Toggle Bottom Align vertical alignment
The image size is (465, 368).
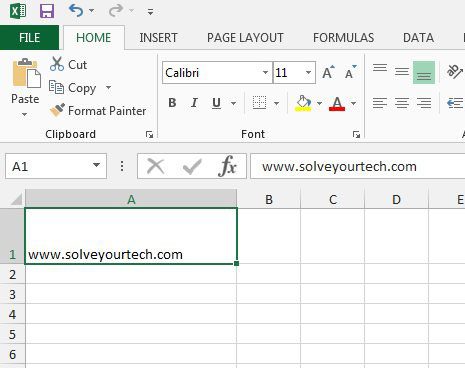point(424,72)
